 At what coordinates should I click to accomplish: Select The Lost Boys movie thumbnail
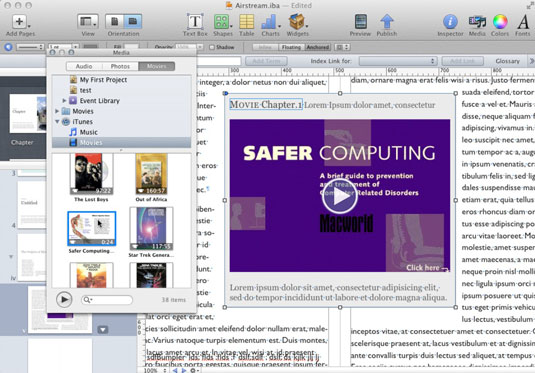[91, 174]
